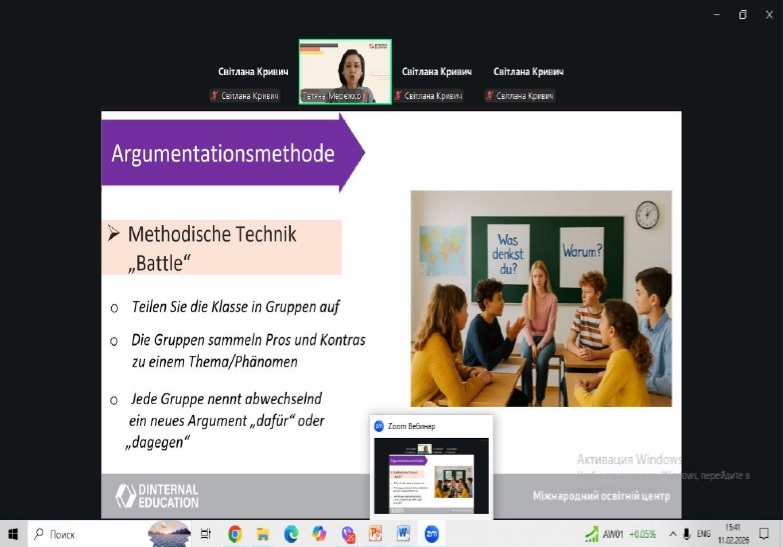Select the Zoom Вебінар window preview thumbnail
The width and height of the screenshot is (783, 547).
[431, 476]
